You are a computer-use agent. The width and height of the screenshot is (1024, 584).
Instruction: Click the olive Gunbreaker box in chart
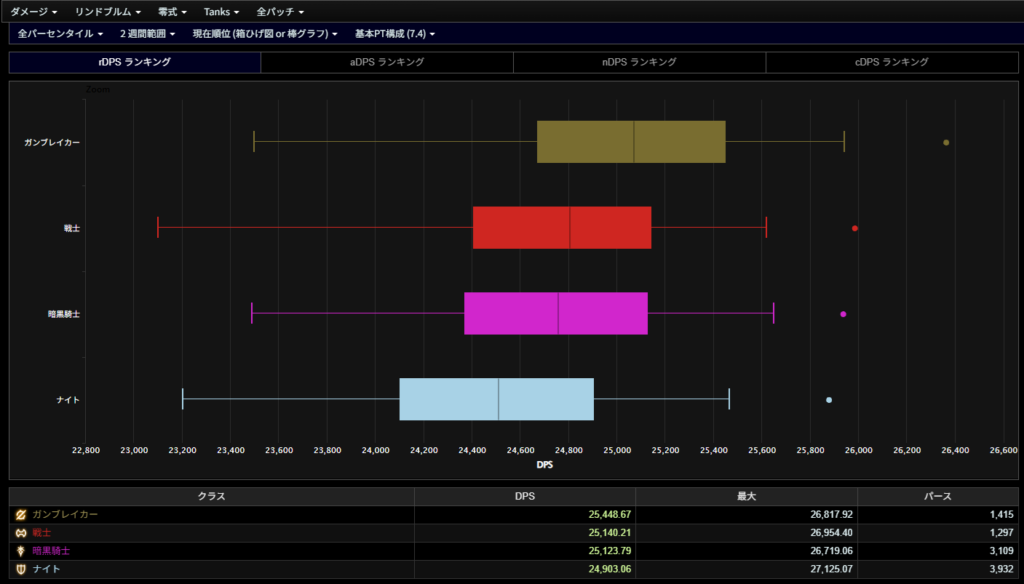click(631, 142)
